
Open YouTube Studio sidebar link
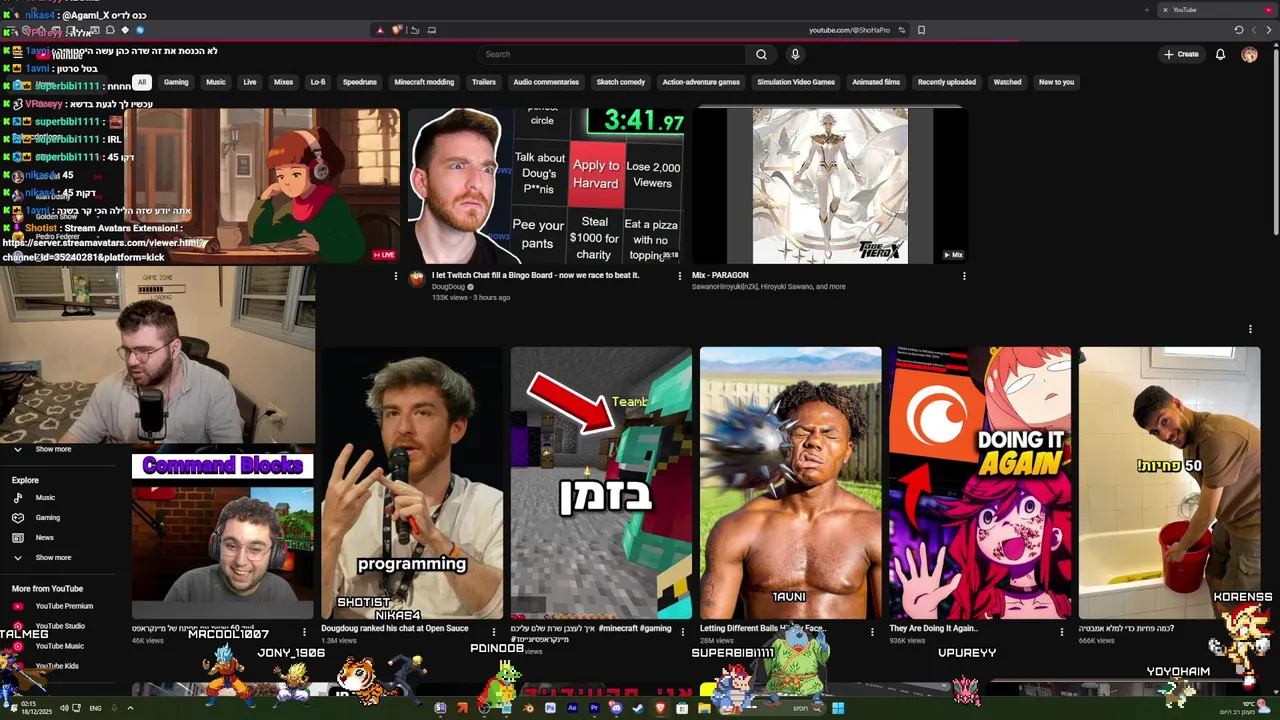click(60, 626)
